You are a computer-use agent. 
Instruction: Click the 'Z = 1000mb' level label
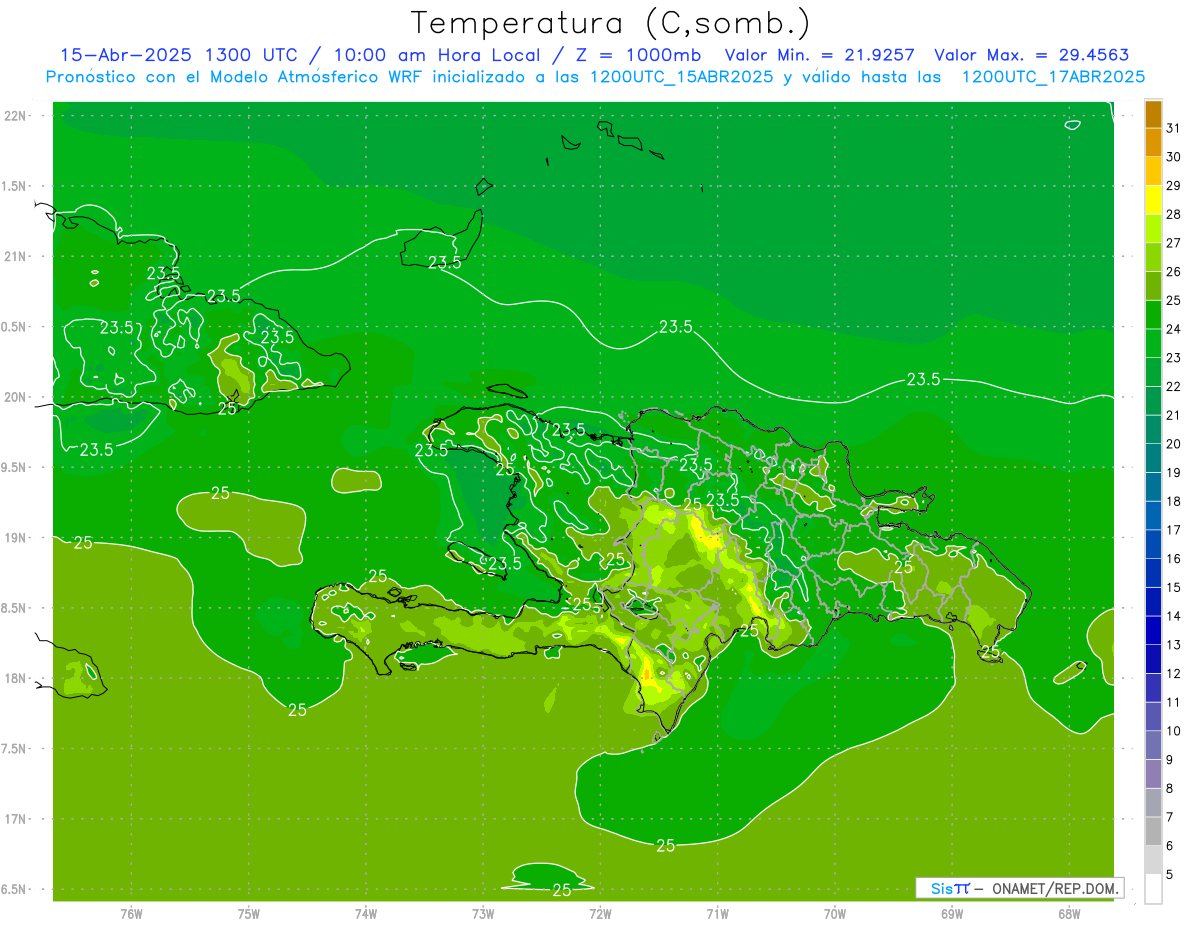tap(638, 55)
